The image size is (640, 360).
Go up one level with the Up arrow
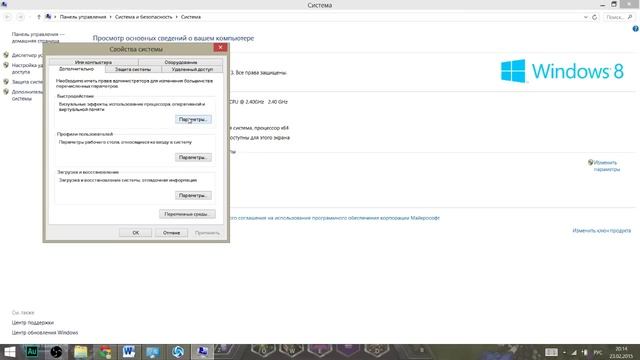coord(39,17)
